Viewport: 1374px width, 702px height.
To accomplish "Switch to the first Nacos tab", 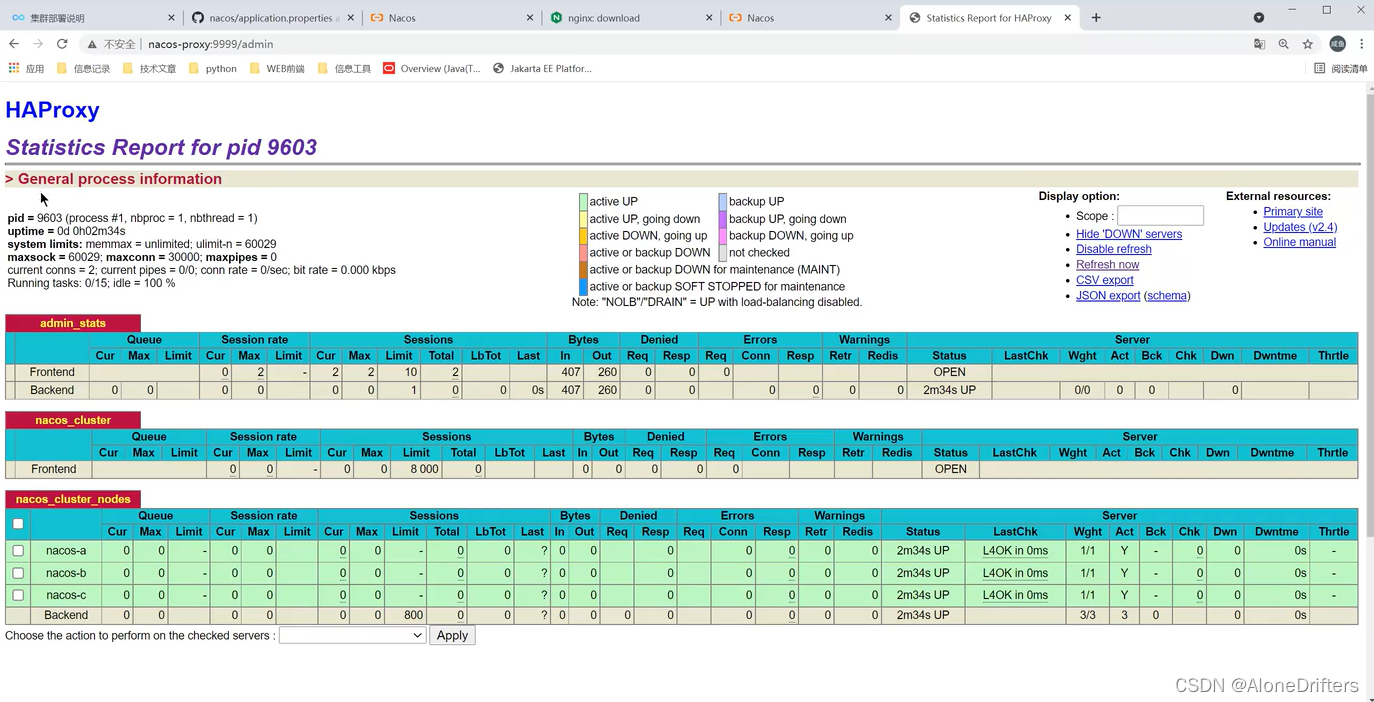I will click(x=450, y=18).
